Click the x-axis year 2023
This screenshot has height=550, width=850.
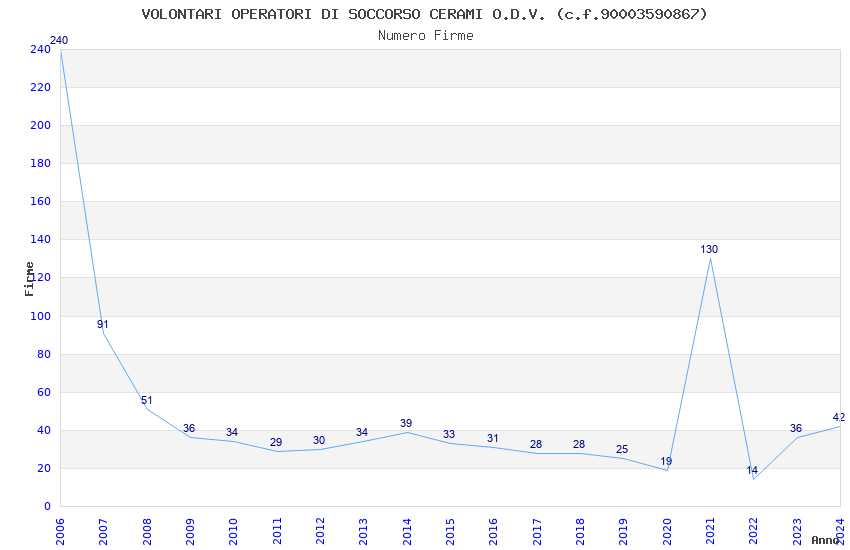[x=797, y=531]
